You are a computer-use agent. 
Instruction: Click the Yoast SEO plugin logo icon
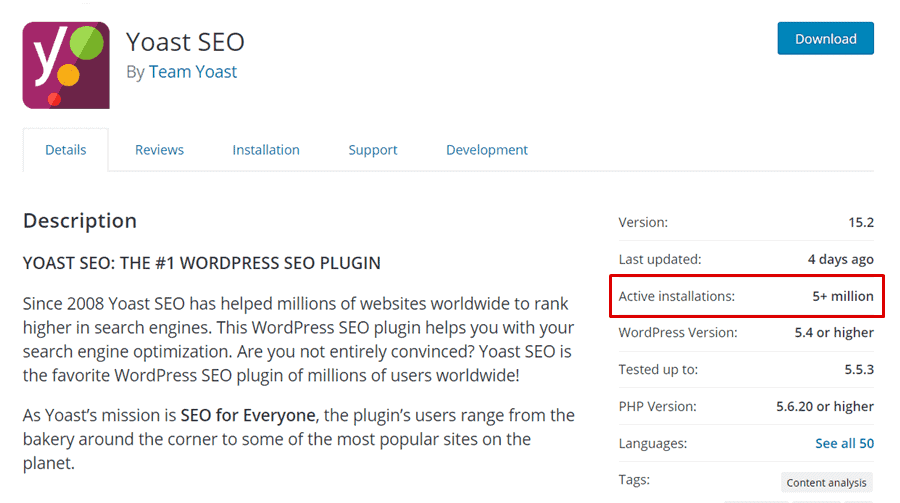(66, 65)
